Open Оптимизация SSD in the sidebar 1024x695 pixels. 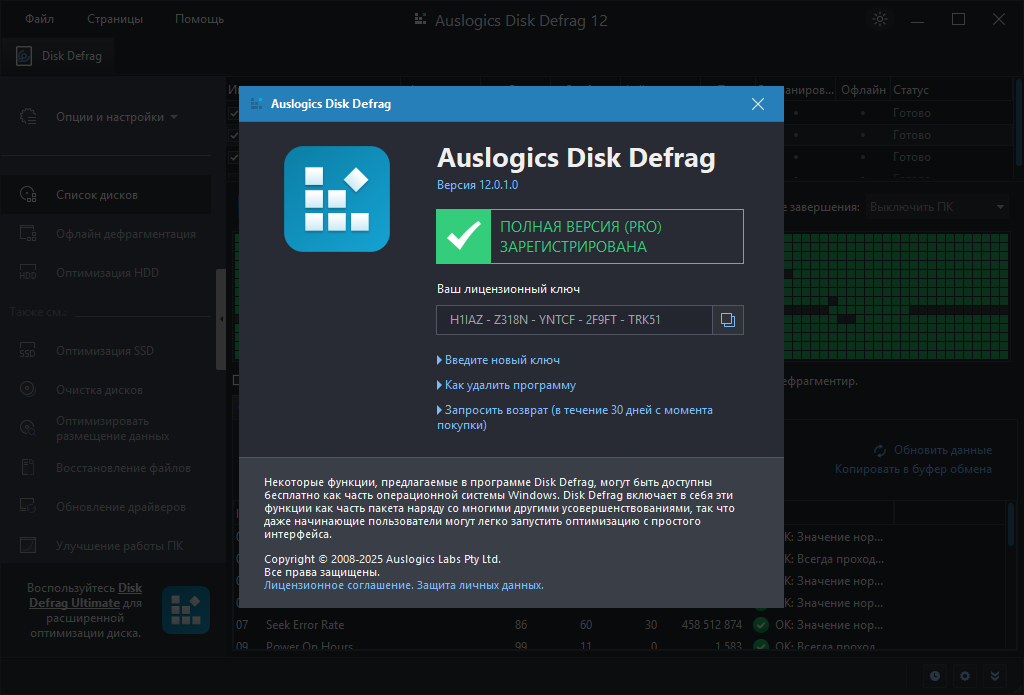106,351
